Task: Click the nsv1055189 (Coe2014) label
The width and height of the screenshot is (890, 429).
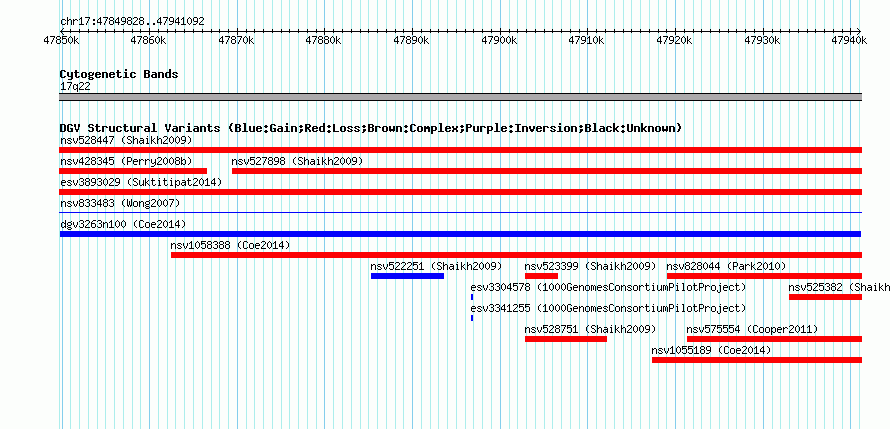Action: [711, 350]
